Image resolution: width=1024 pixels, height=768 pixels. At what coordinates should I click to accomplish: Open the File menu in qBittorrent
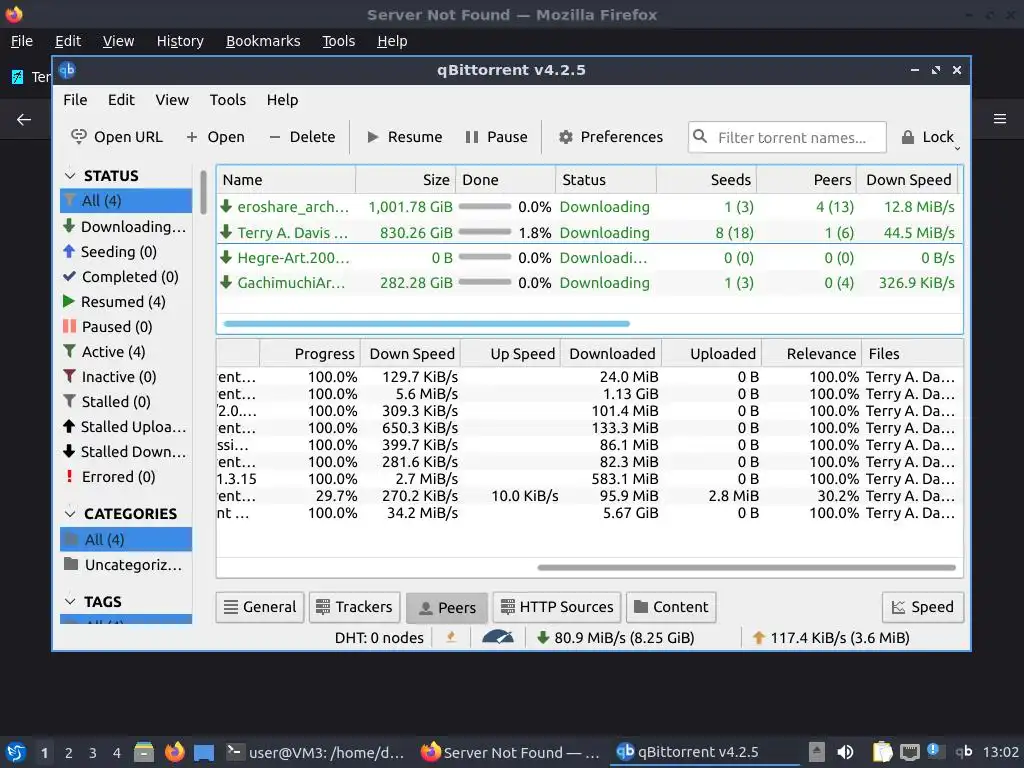point(75,100)
